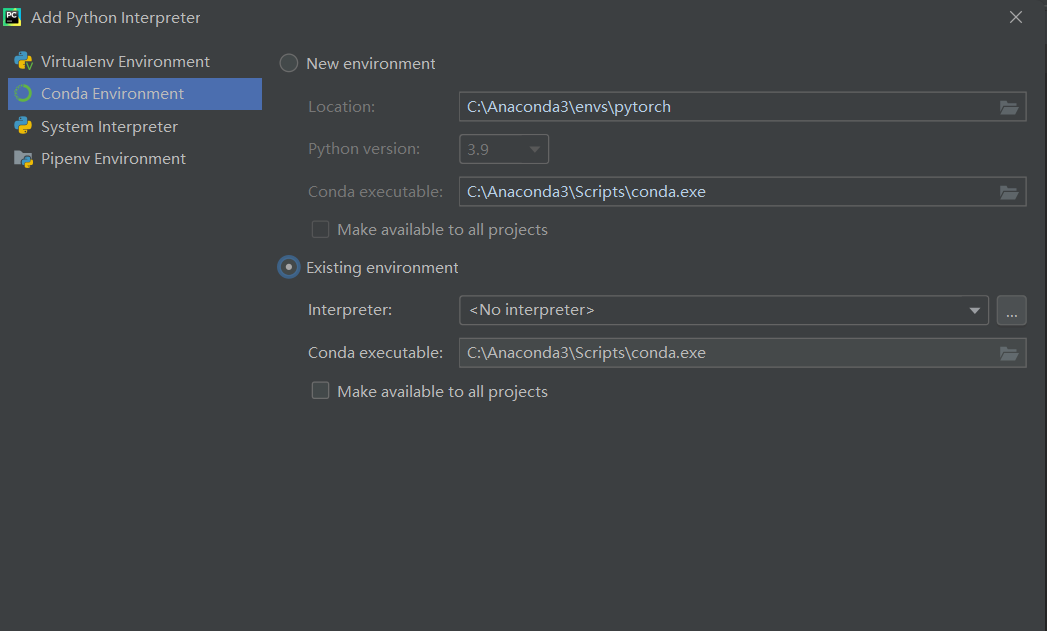Browse for the new environment Conda executable
This screenshot has height=631, width=1047.
coord(1009,191)
